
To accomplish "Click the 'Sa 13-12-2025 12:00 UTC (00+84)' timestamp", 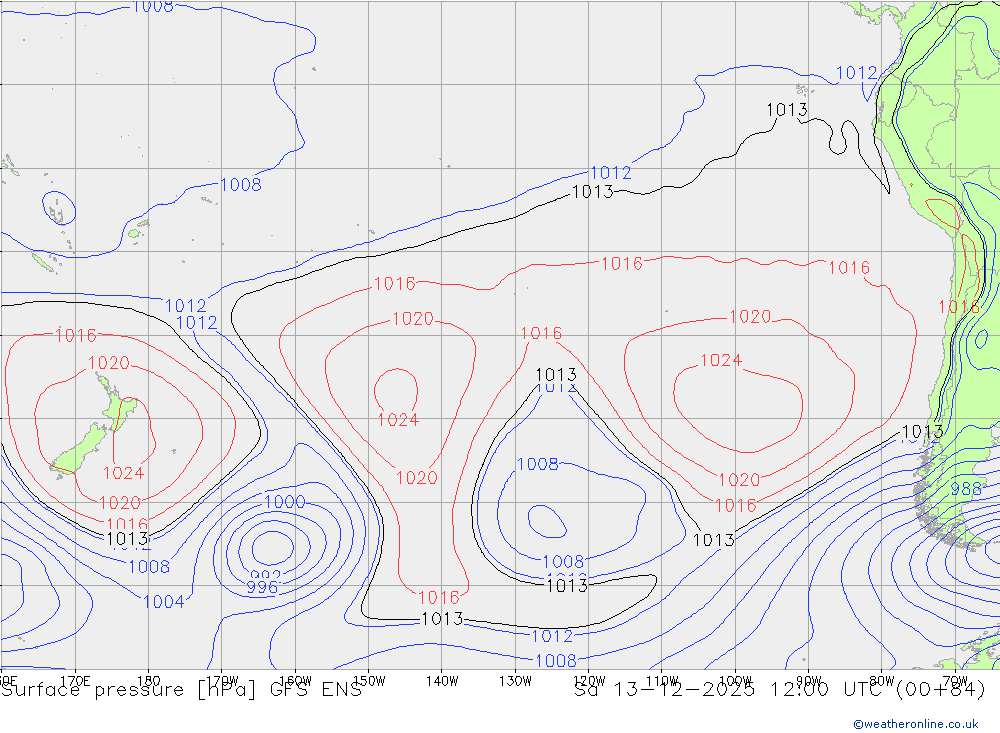I will pos(779,690).
